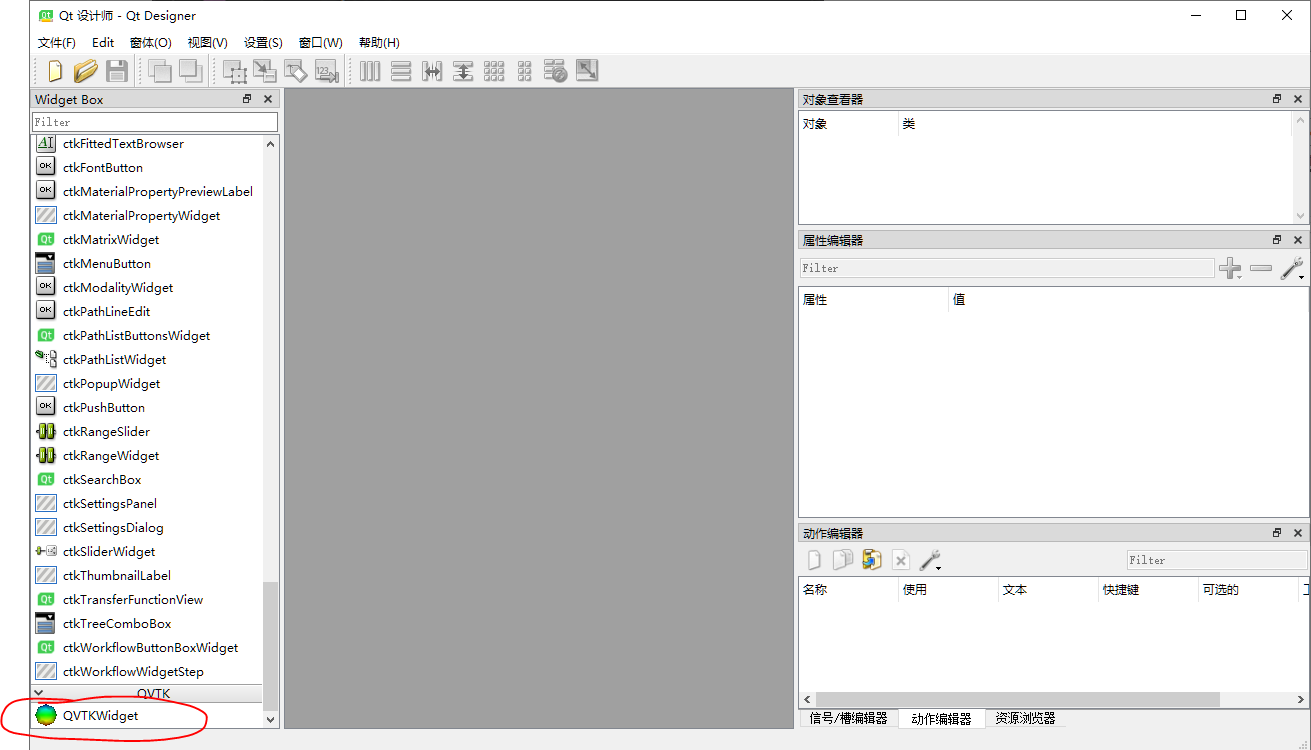Image resolution: width=1311 pixels, height=750 pixels.
Task: Switch to edit signals/slots mode
Action: tap(265, 70)
